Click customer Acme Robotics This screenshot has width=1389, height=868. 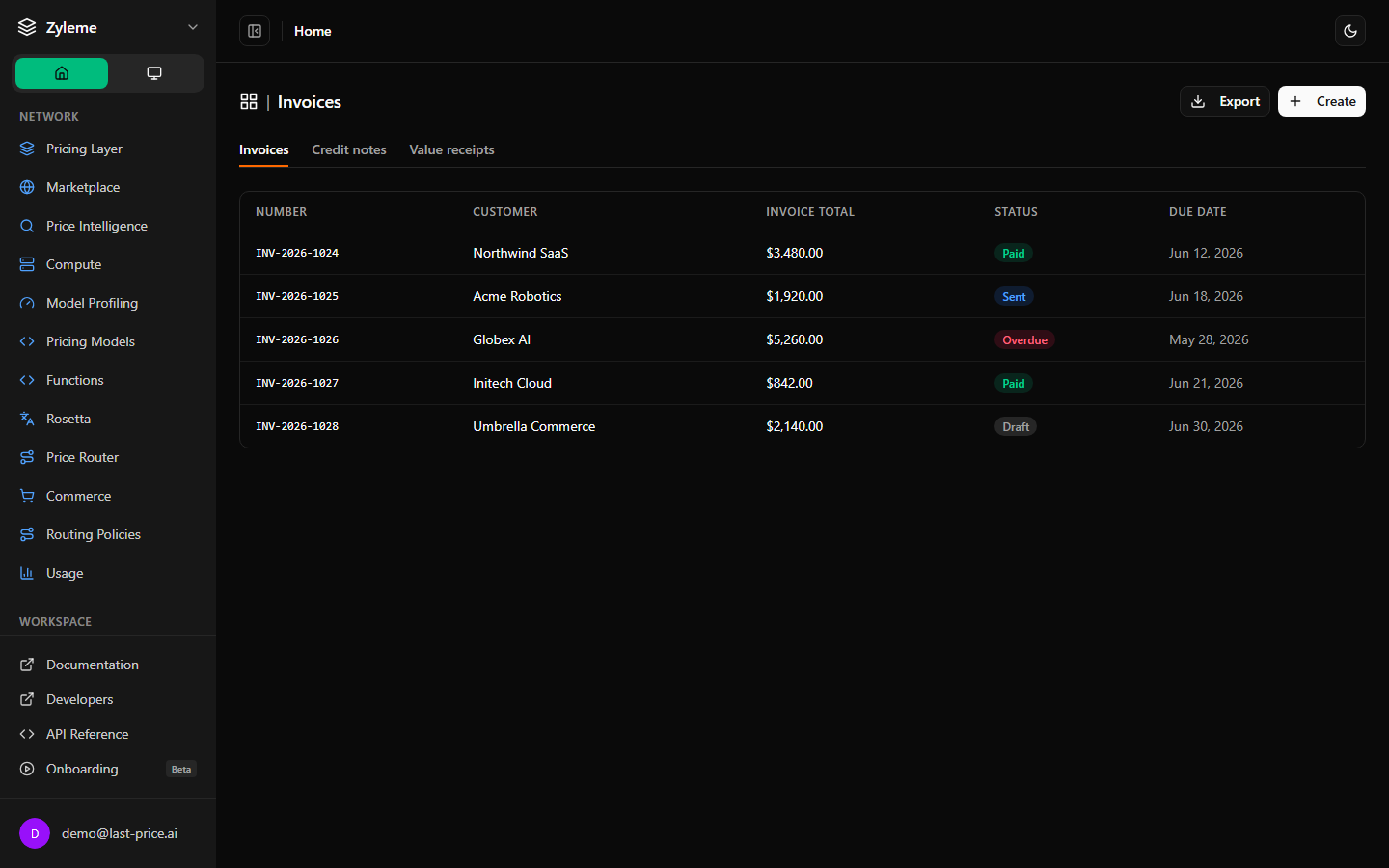pyautogui.click(x=517, y=296)
